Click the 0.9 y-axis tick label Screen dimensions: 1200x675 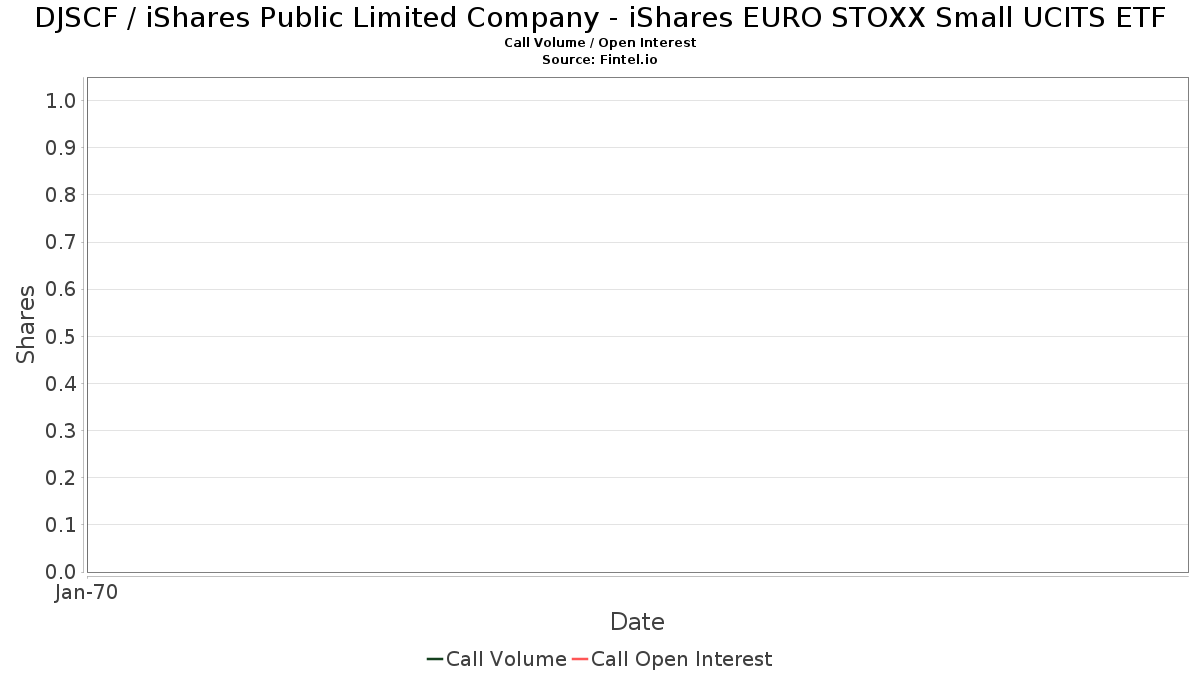[61, 148]
